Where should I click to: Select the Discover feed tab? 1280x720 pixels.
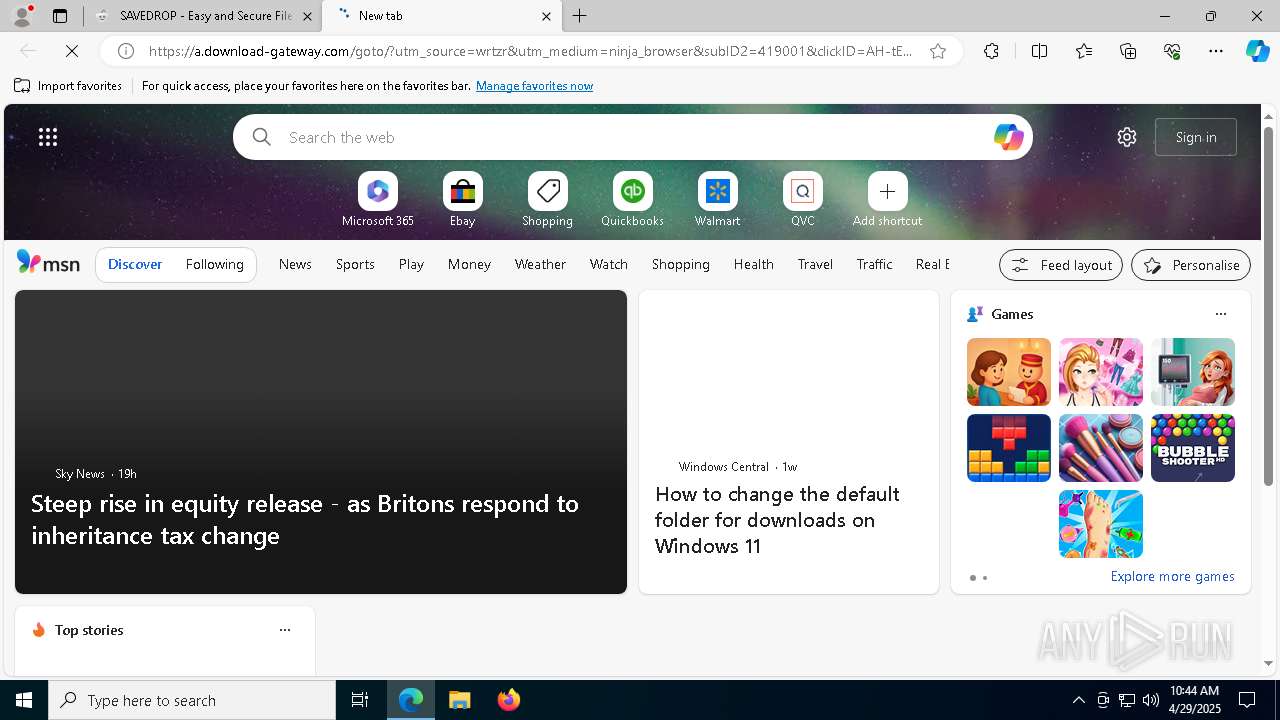[135, 264]
